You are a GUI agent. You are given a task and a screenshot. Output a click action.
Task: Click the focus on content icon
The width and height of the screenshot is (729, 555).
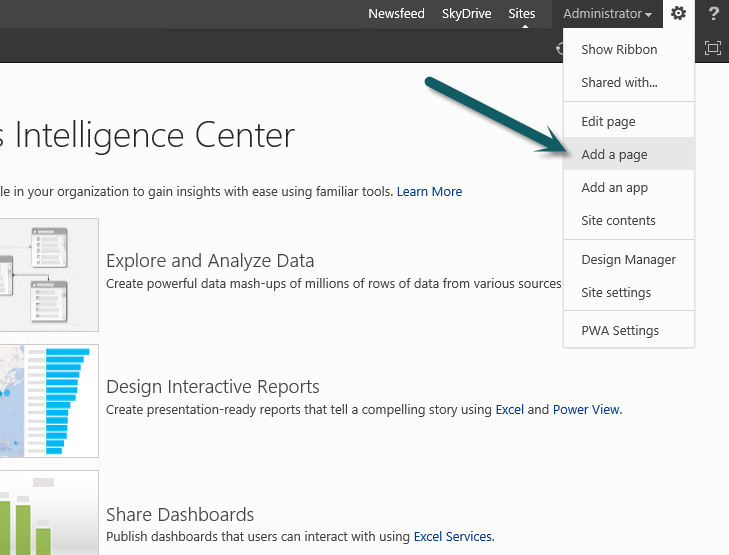[x=713, y=48]
